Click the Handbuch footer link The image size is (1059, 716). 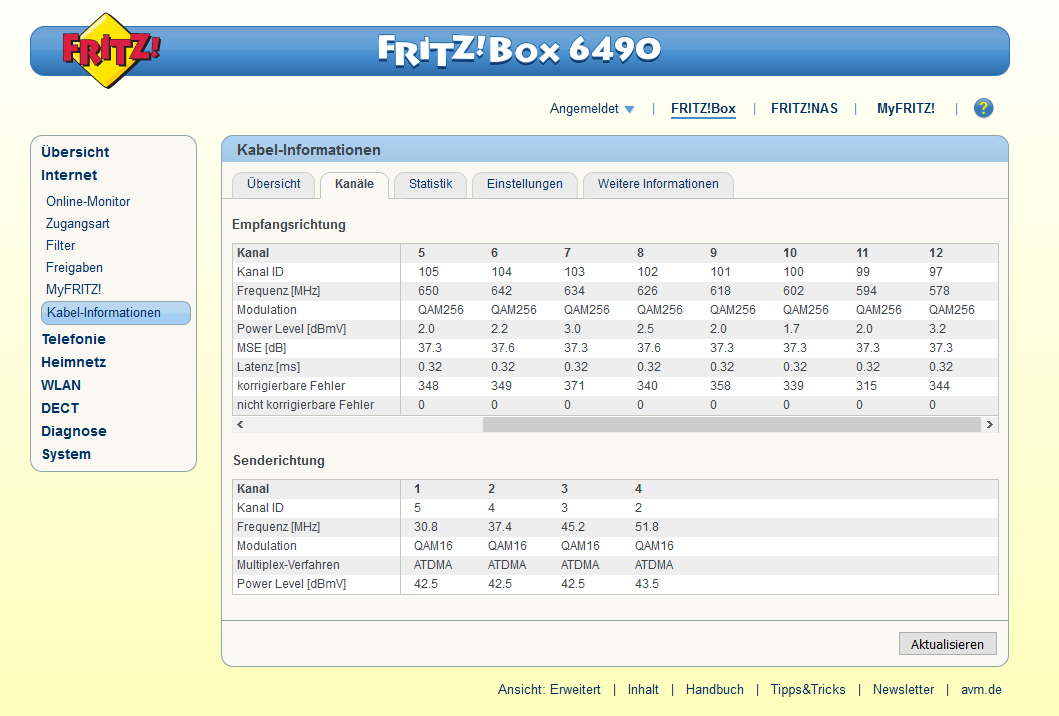pyautogui.click(x=714, y=689)
